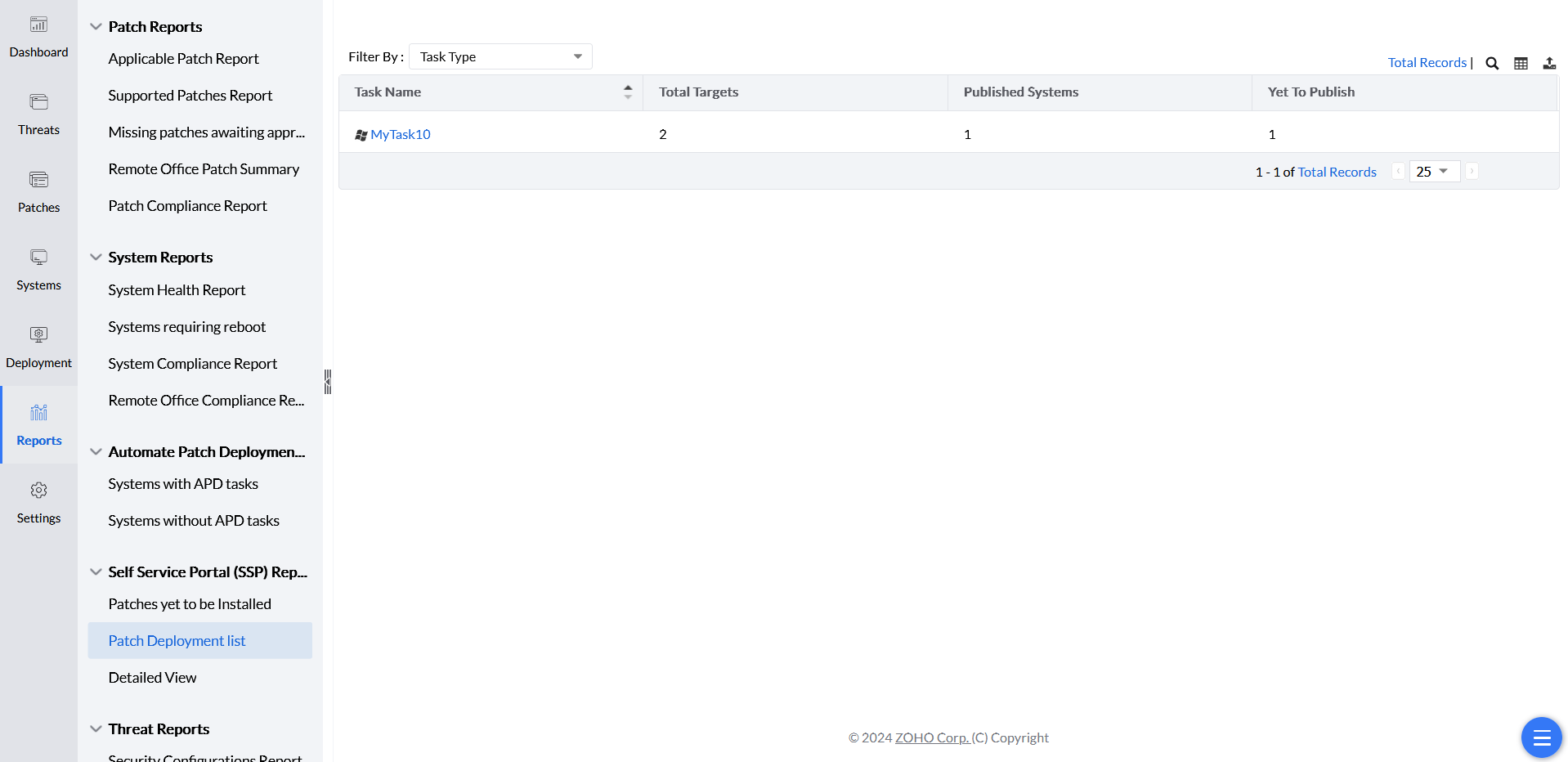
Task: Click the export icon above table
Action: click(x=1549, y=63)
